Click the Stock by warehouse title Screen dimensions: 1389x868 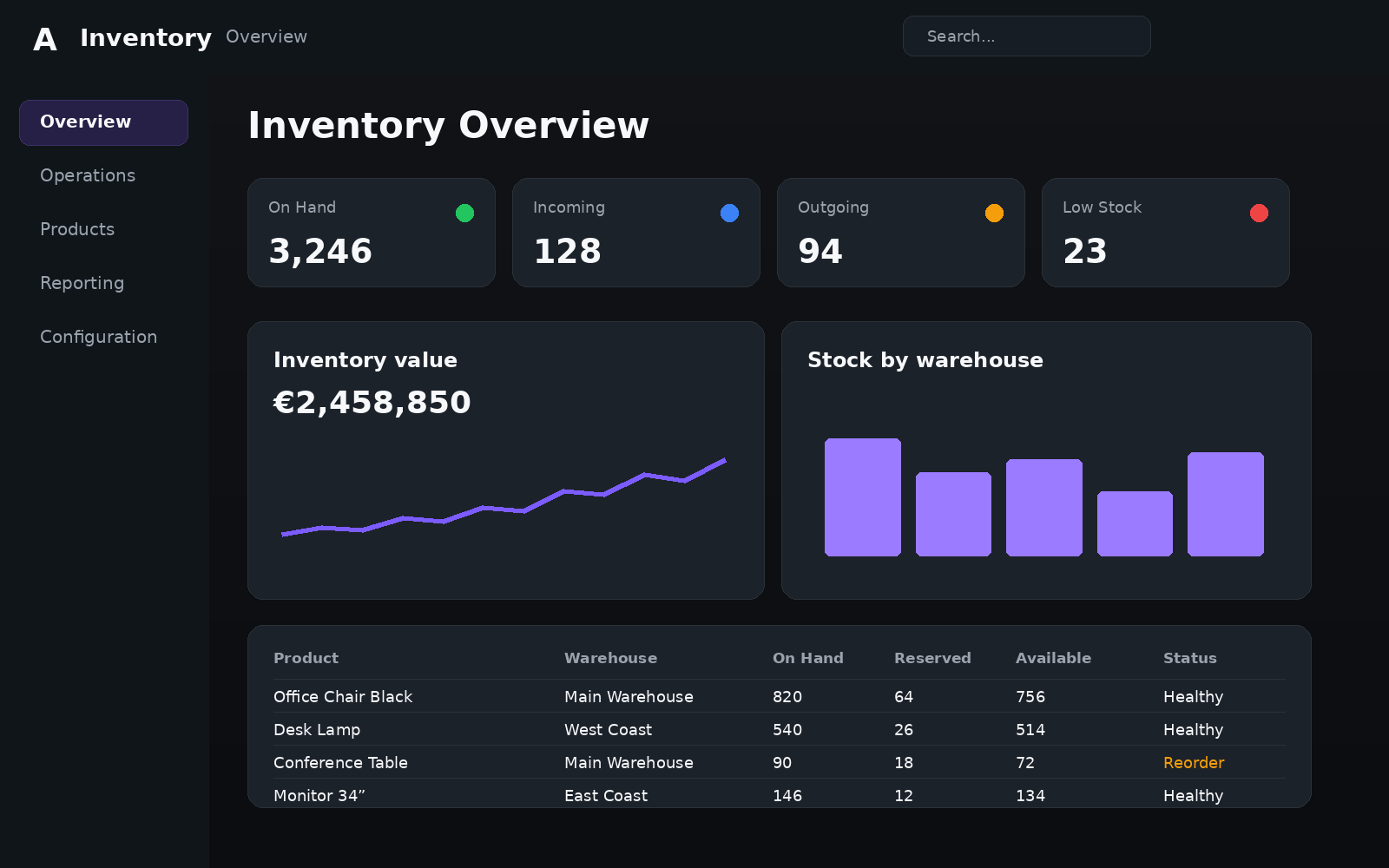coord(925,360)
